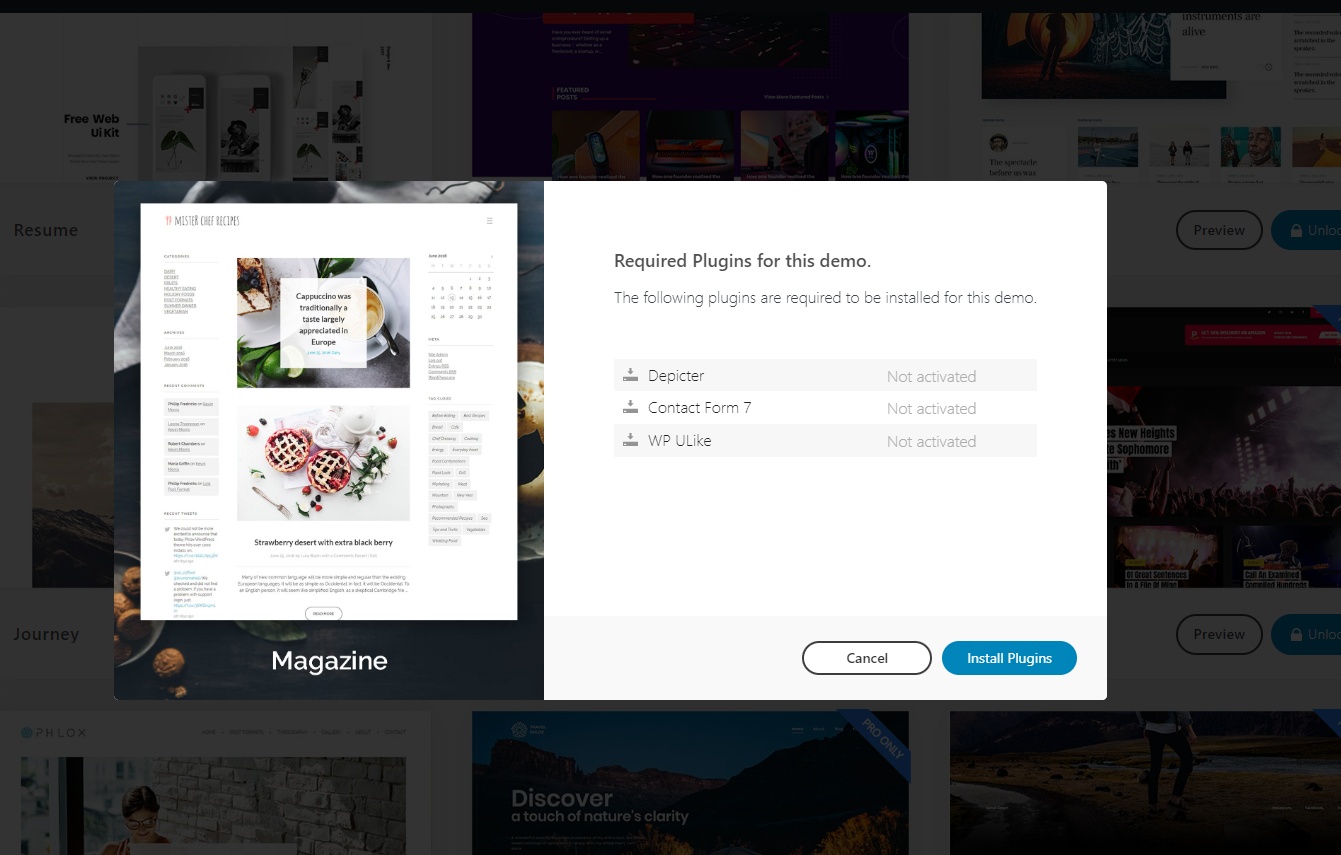Viewport: 1341px width, 855px height.
Task: Click the download icon beside WP ULike
Action: 630,440
